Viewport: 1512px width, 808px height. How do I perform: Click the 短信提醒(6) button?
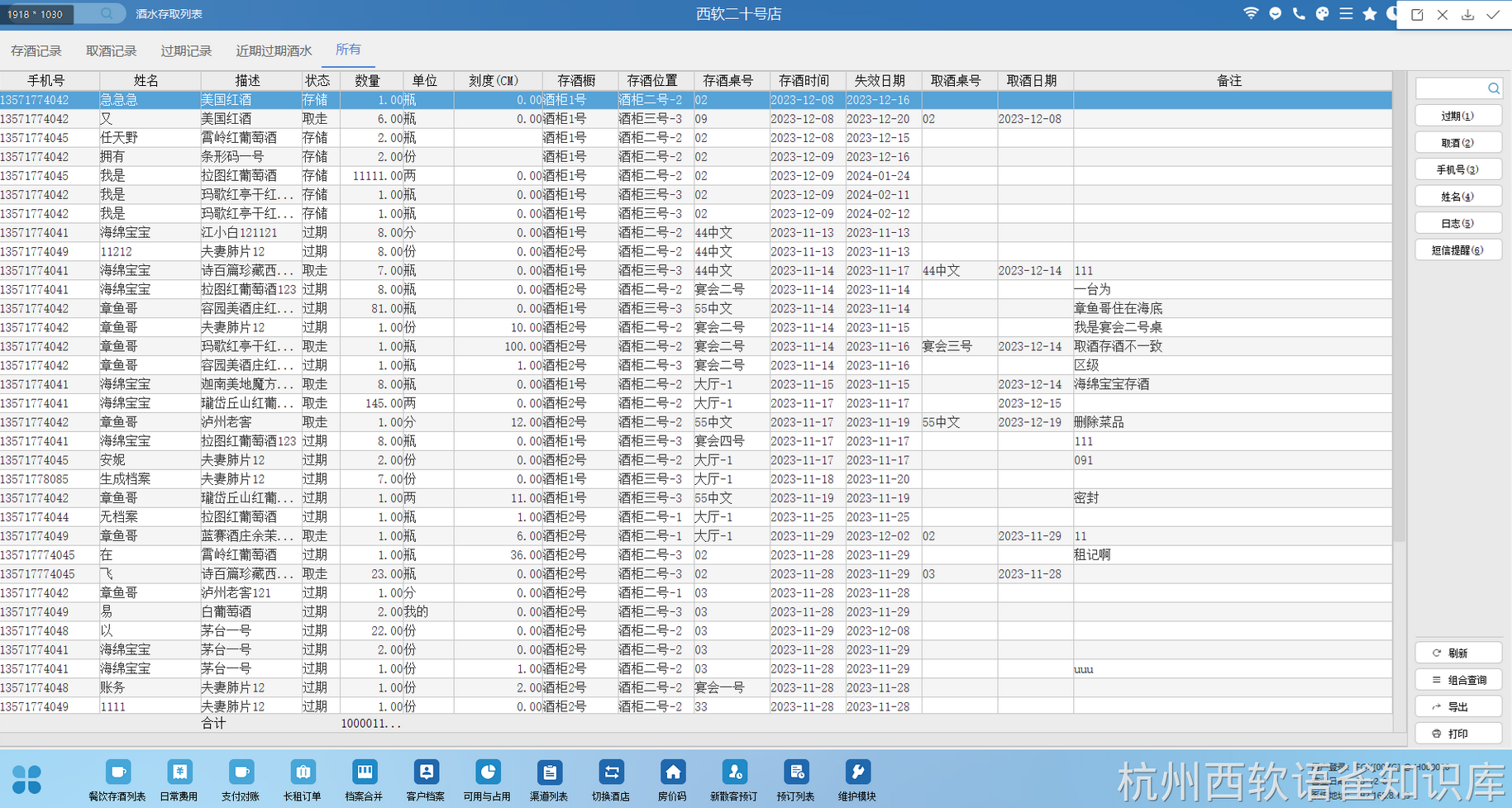[x=1457, y=250]
